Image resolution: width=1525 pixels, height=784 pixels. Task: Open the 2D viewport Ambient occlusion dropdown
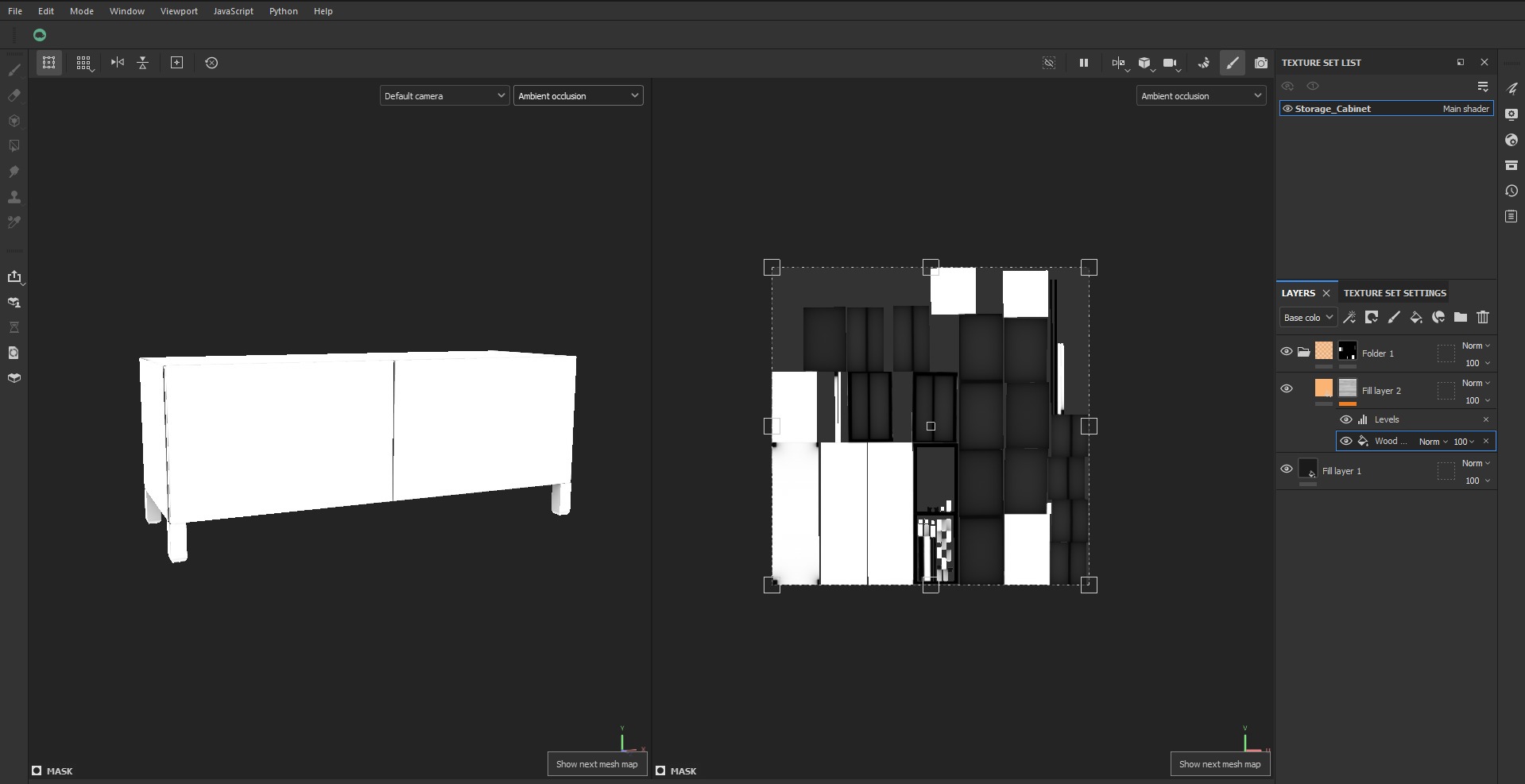[1201, 96]
